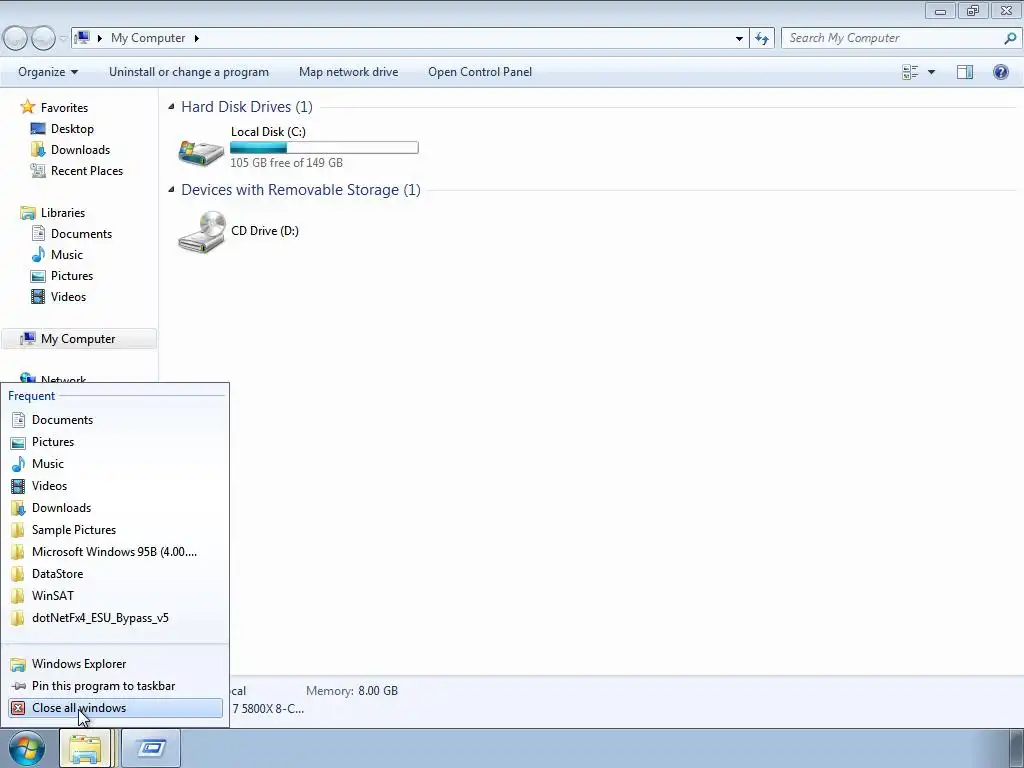Click the Music note icon in the sidebar

39,254
